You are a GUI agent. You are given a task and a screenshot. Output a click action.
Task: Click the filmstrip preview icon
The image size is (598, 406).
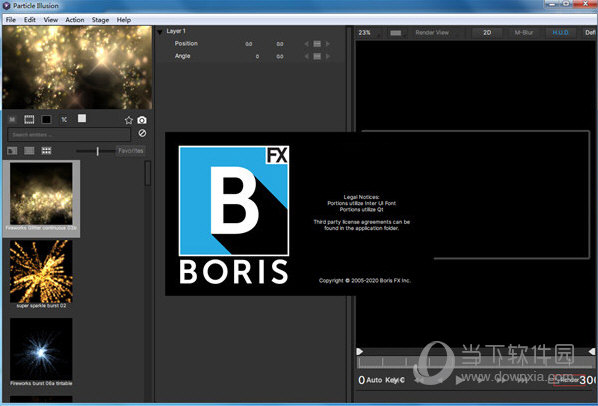tap(29, 120)
